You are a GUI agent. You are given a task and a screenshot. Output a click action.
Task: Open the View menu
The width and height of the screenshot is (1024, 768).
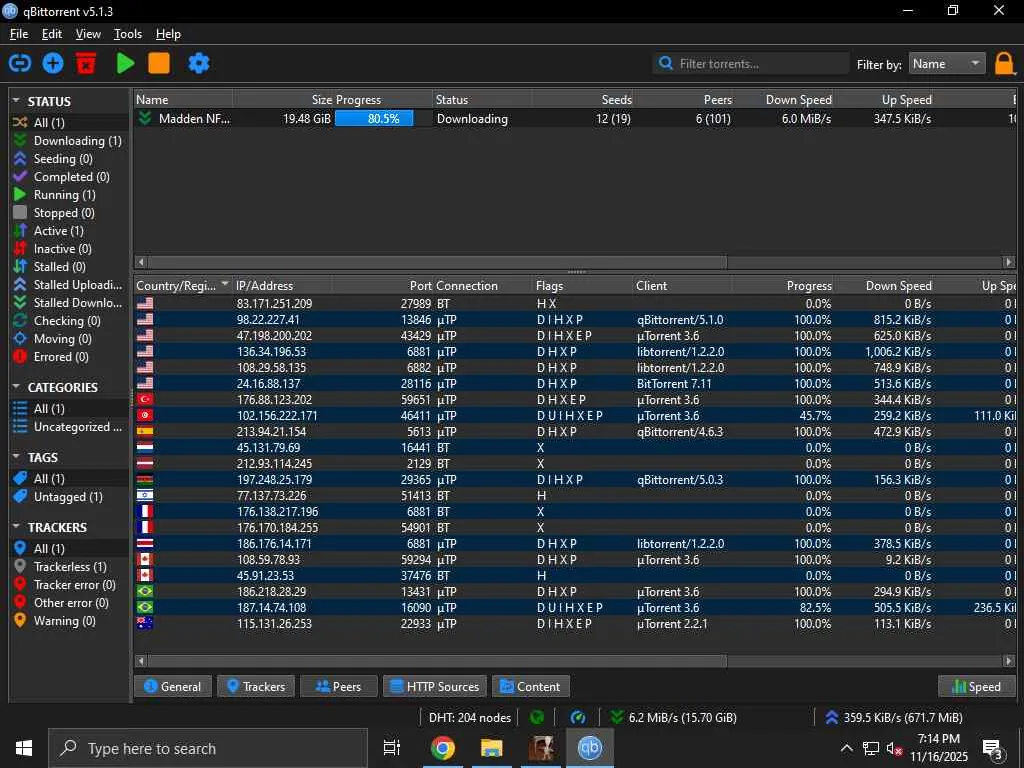[x=88, y=34]
